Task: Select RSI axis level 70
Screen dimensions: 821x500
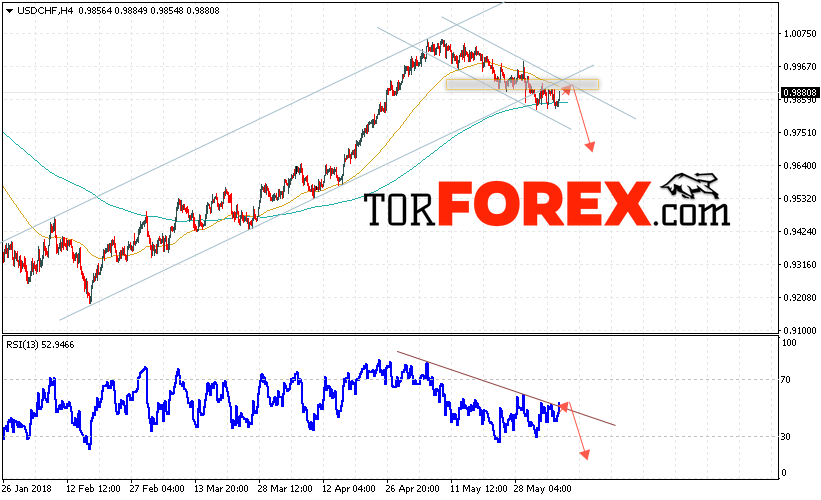Action: point(785,380)
